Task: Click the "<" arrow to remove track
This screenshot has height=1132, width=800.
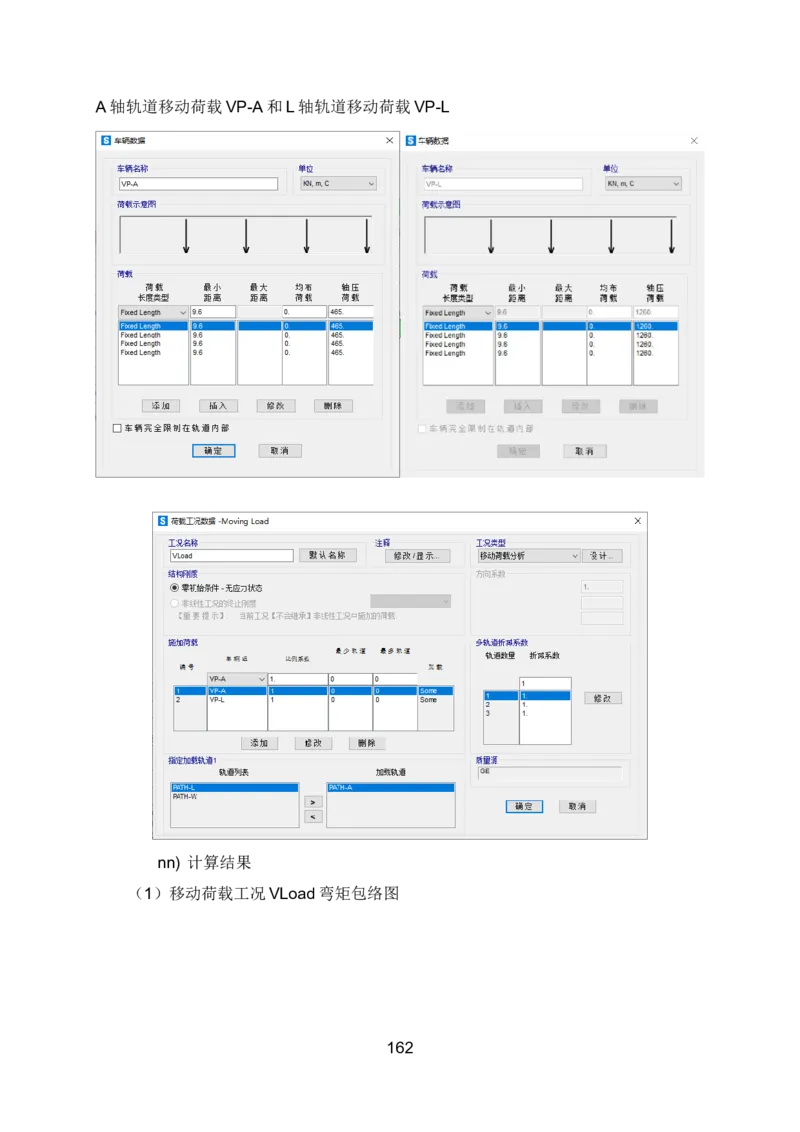Action: click(x=313, y=817)
